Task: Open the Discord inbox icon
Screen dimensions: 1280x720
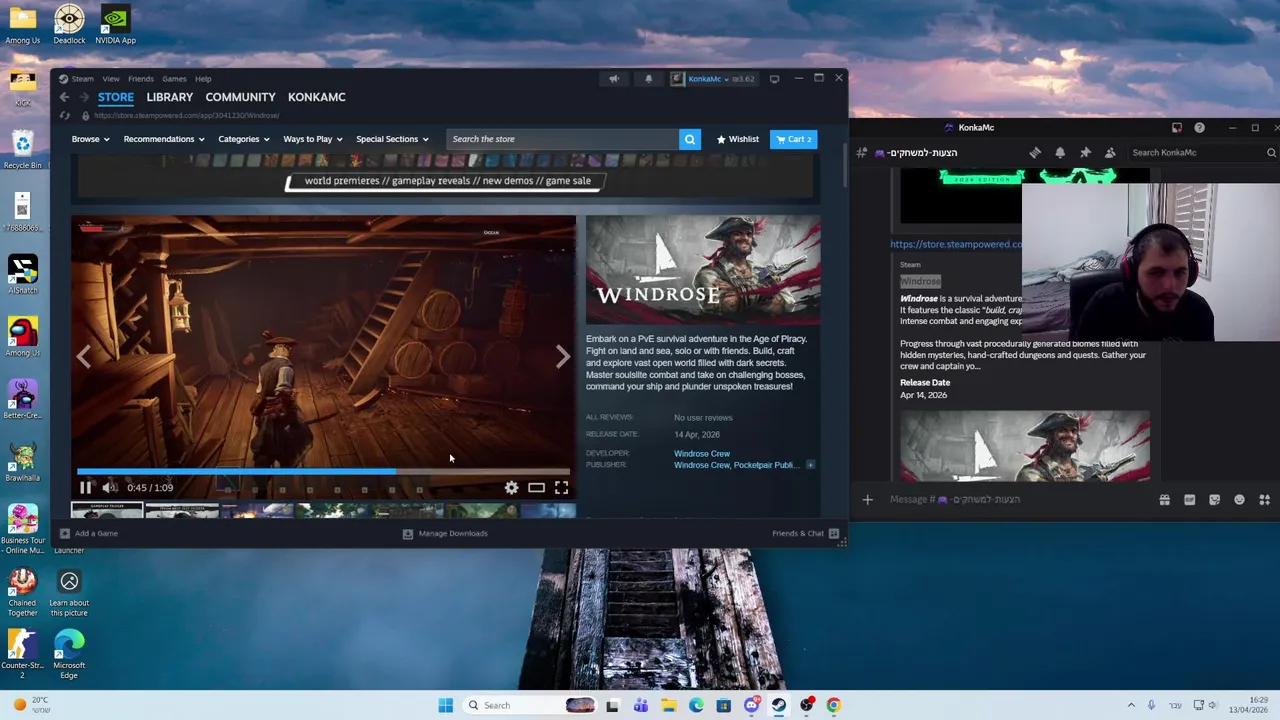Action: [x=1177, y=128]
